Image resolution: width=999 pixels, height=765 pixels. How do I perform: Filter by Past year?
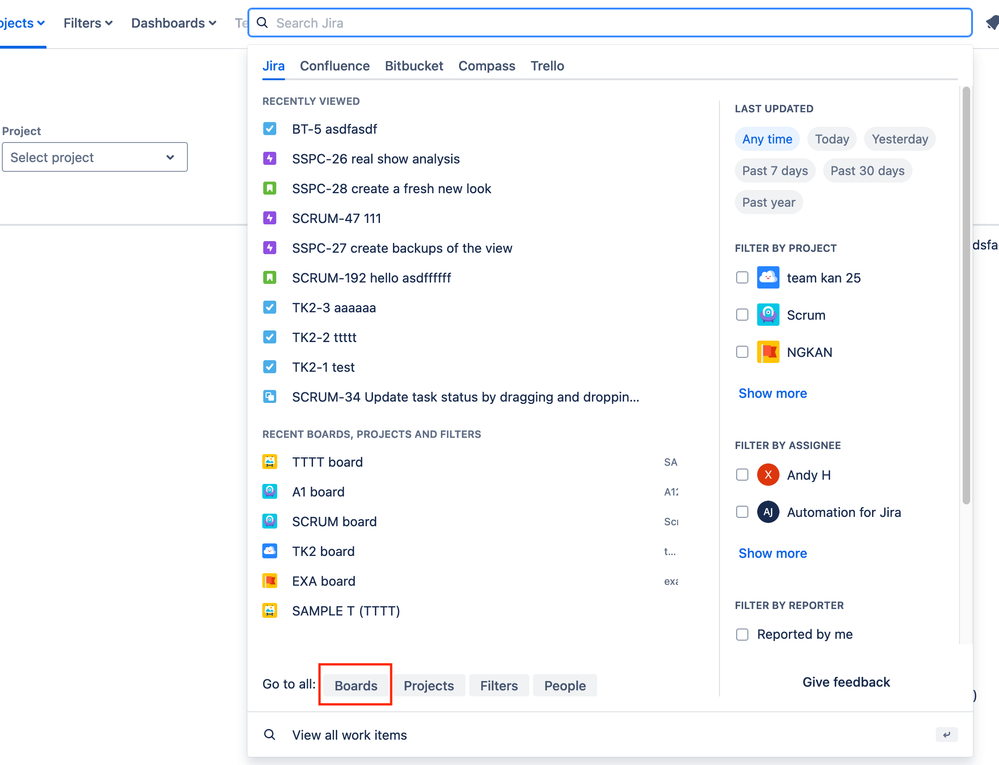click(768, 203)
